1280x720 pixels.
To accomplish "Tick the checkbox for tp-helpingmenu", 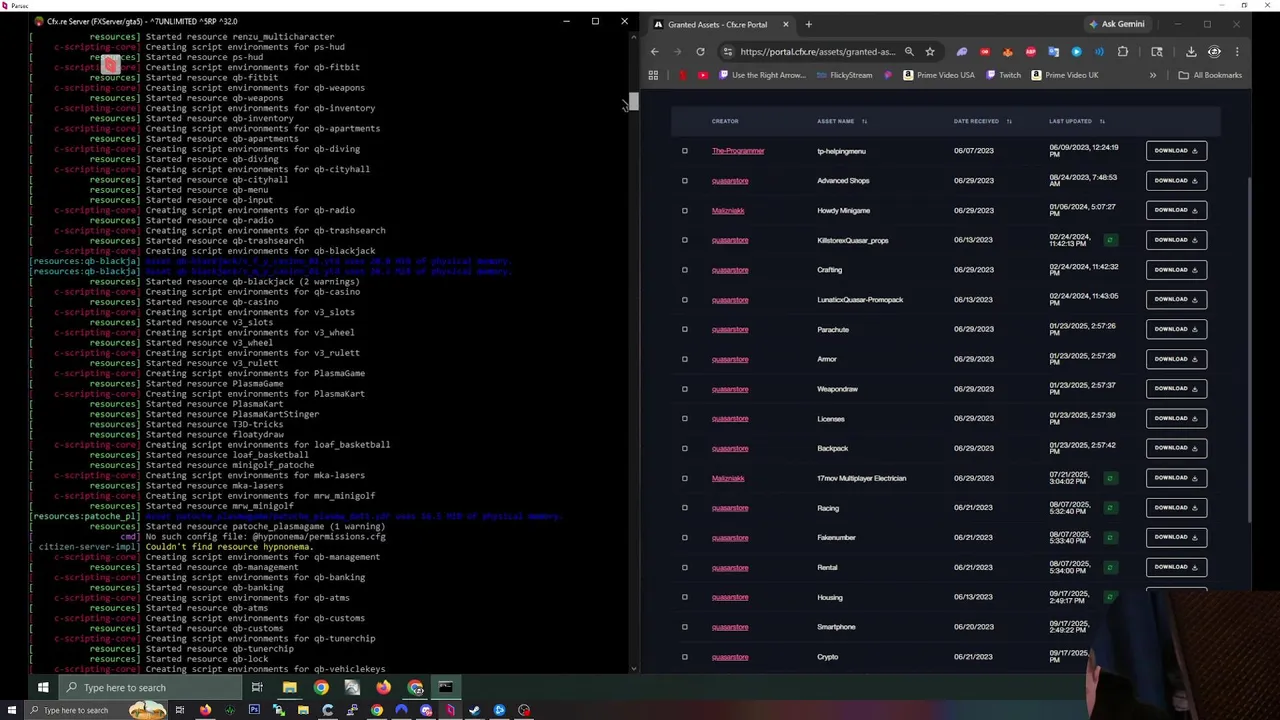I will pos(685,151).
